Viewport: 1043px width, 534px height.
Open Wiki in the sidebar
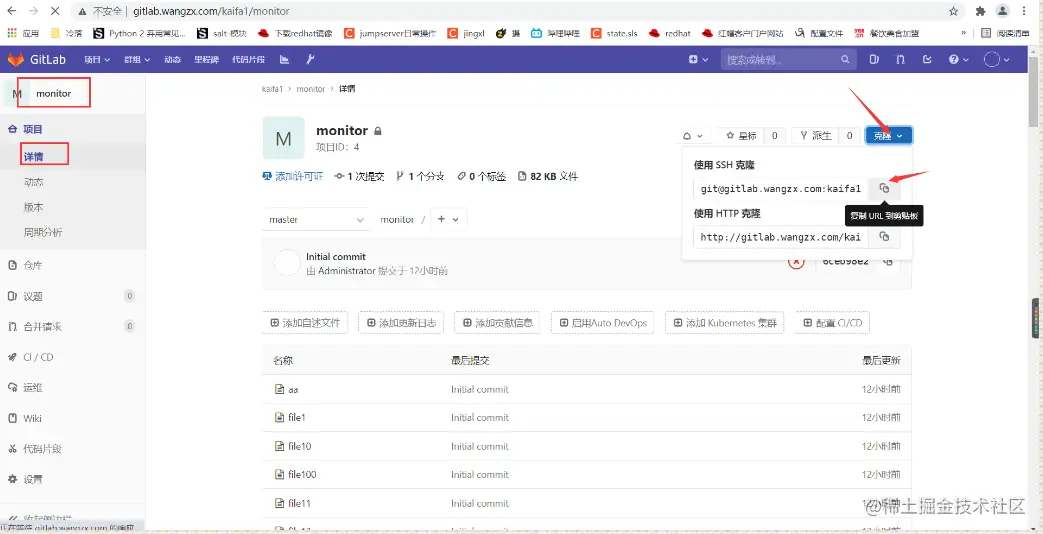[33, 418]
